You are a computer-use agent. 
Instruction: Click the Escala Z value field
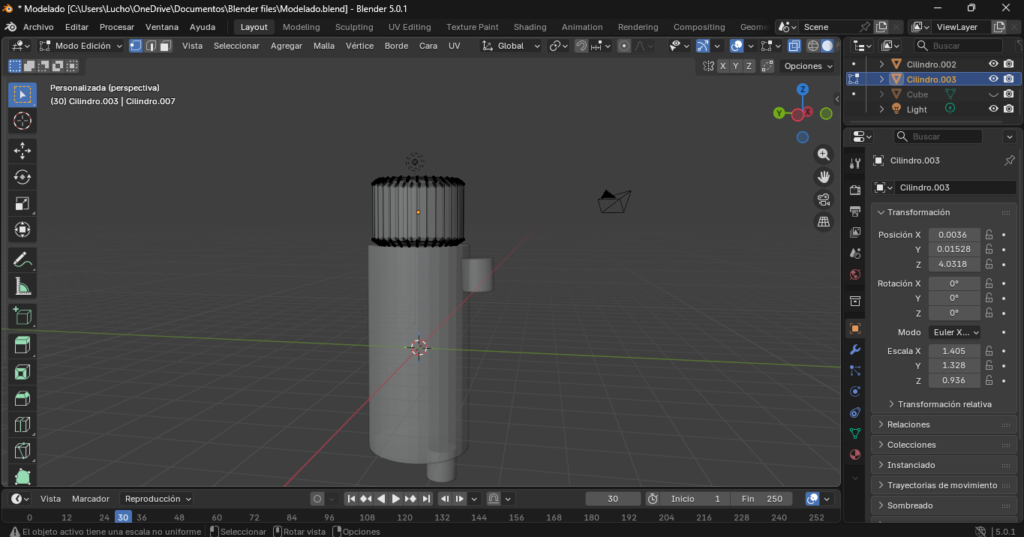click(x=953, y=381)
